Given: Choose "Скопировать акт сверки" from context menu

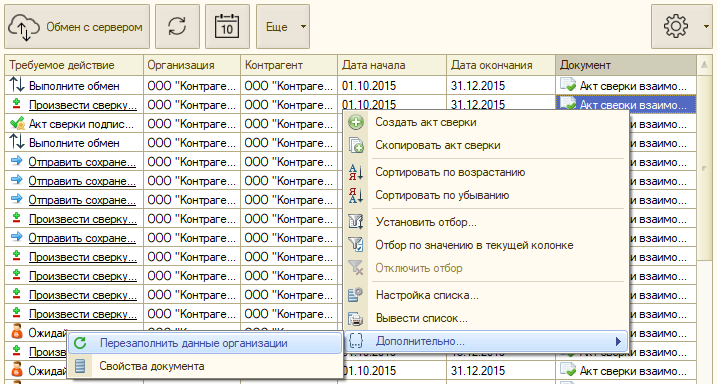Looking at the screenshot, I should [x=486, y=145].
